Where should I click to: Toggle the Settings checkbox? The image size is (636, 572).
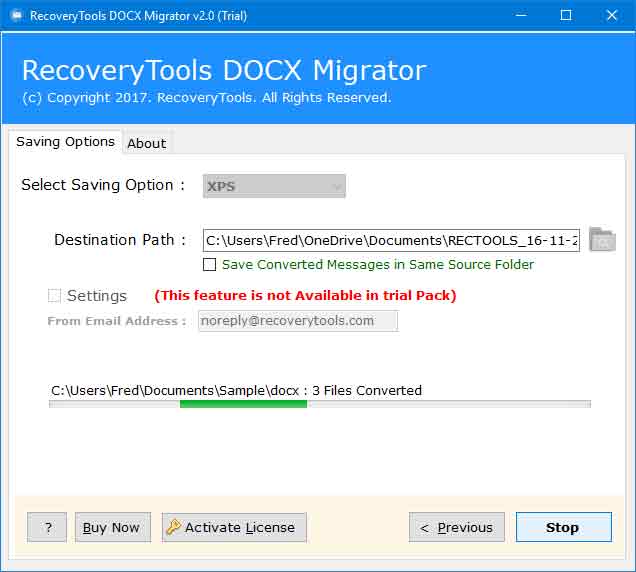pyautogui.click(x=54, y=295)
